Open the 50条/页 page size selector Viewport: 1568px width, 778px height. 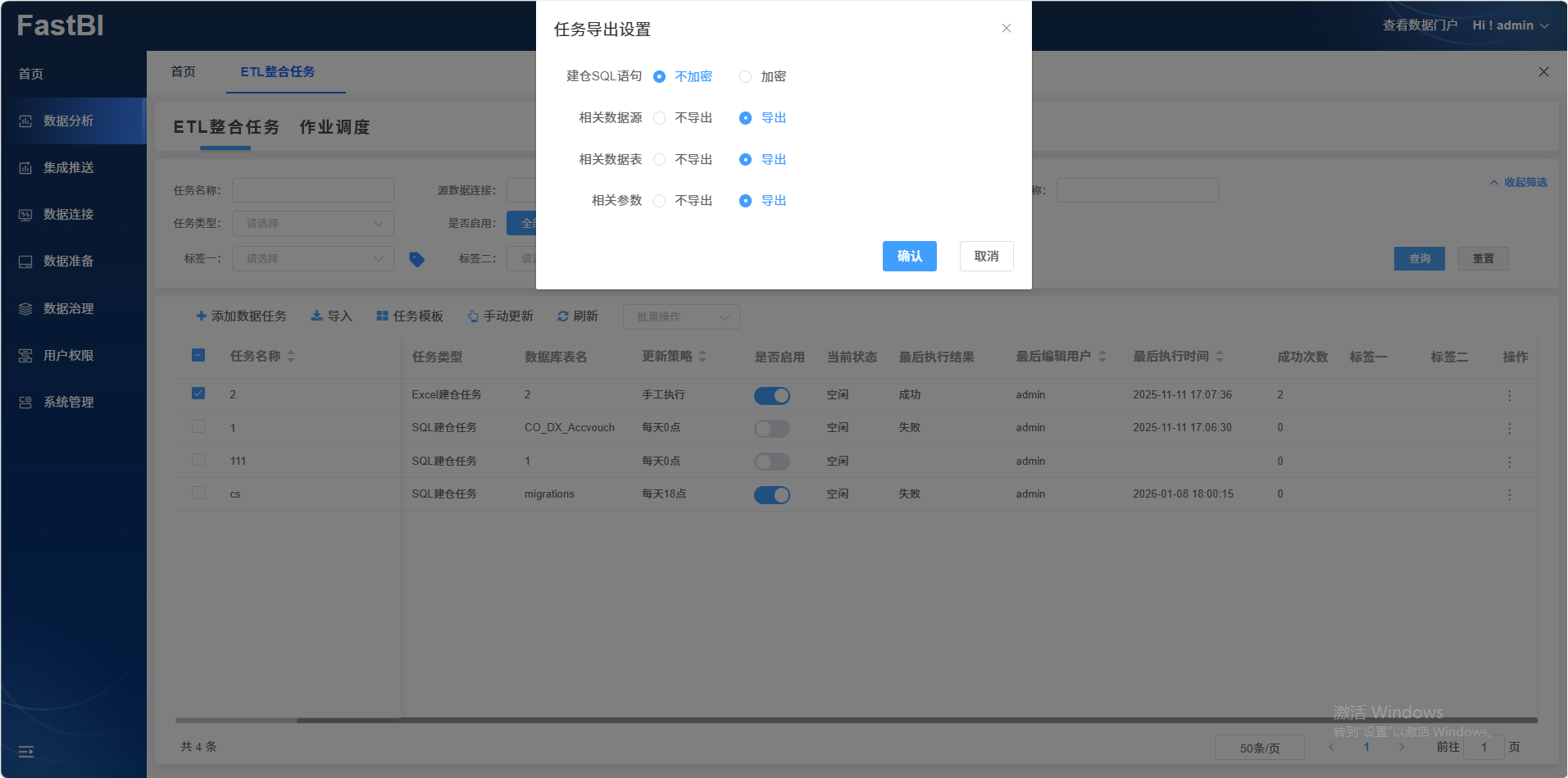1259,748
